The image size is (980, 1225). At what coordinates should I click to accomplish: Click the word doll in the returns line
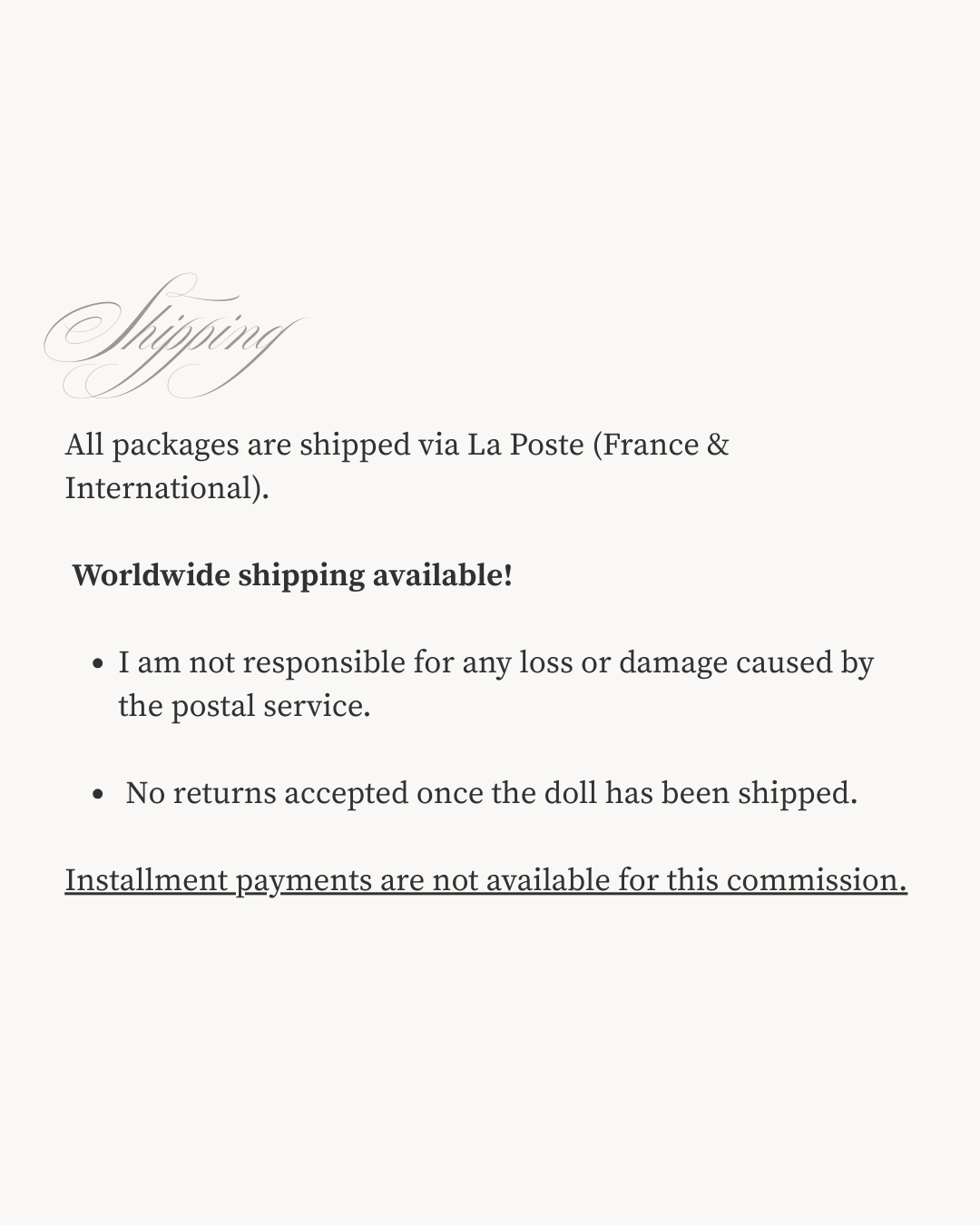point(571,793)
